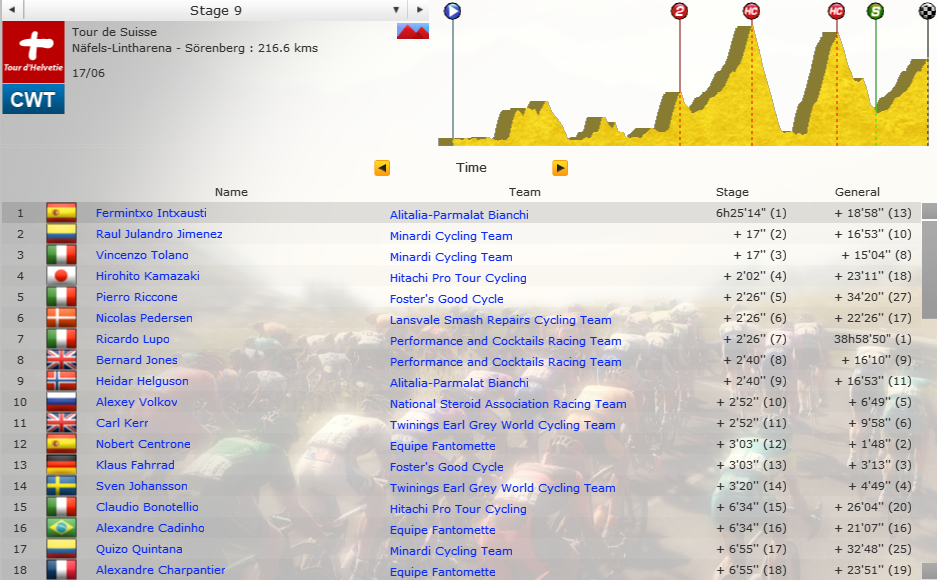Click the general time 38h58'50" (1)
The height and width of the screenshot is (580, 937).
[872, 339]
